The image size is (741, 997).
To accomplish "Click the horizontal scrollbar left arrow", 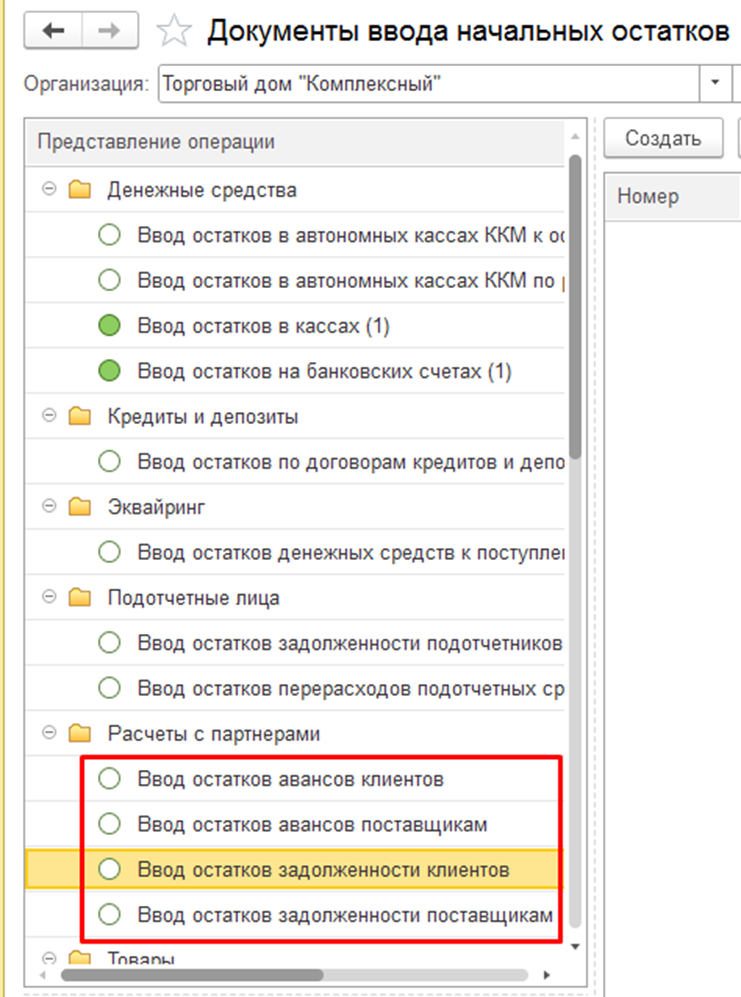I will point(43,975).
